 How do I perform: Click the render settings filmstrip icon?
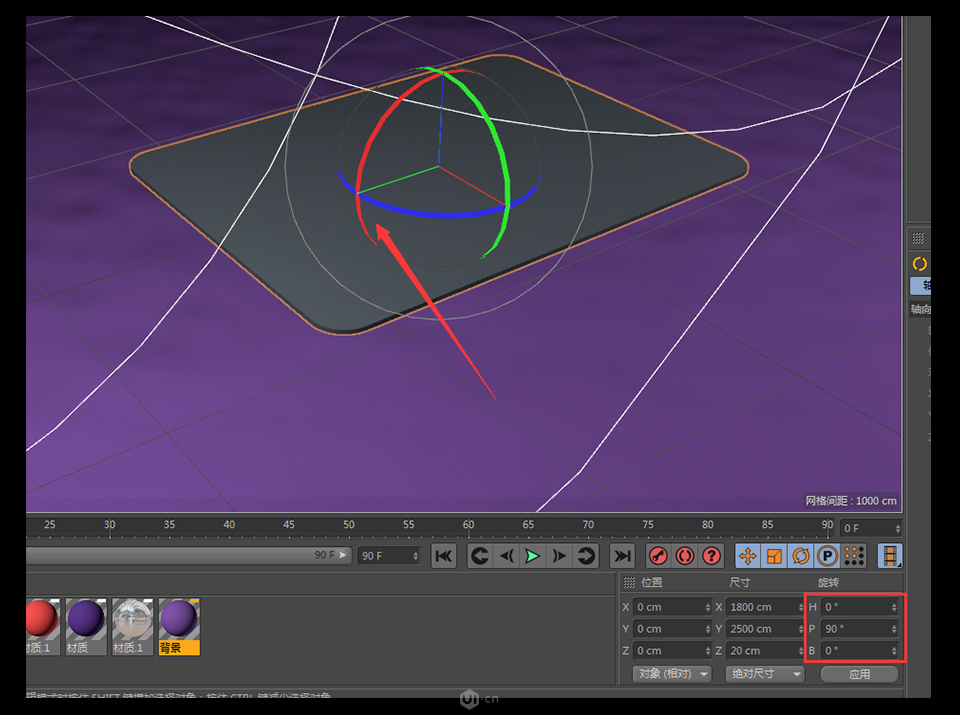889,556
